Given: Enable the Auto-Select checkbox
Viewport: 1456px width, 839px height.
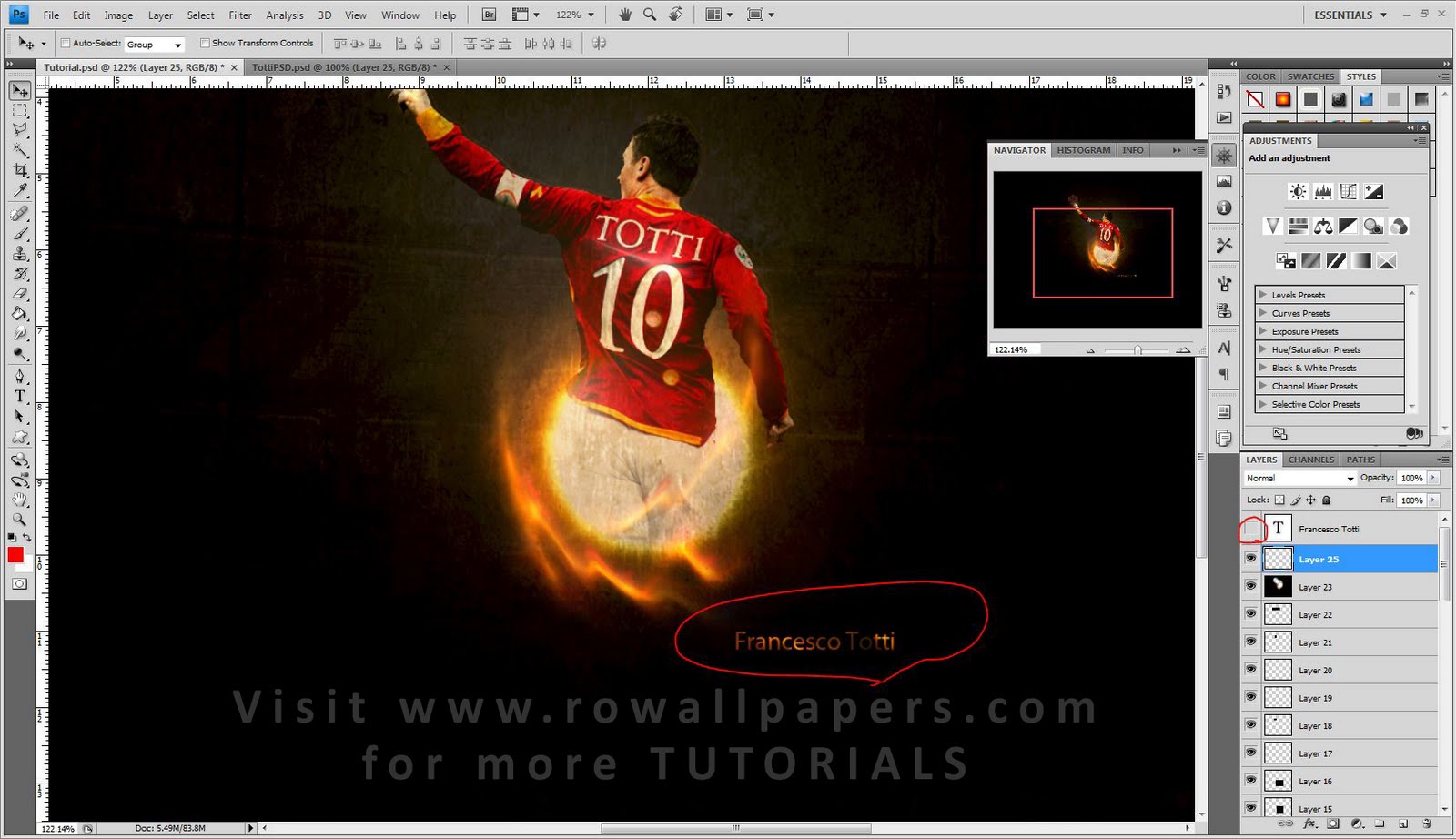Looking at the screenshot, I should click(66, 43).
